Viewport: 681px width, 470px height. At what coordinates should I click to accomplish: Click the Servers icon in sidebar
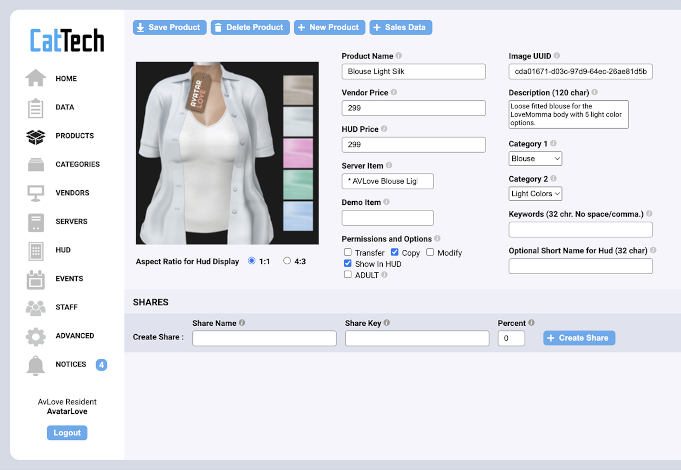coord(36,222)
